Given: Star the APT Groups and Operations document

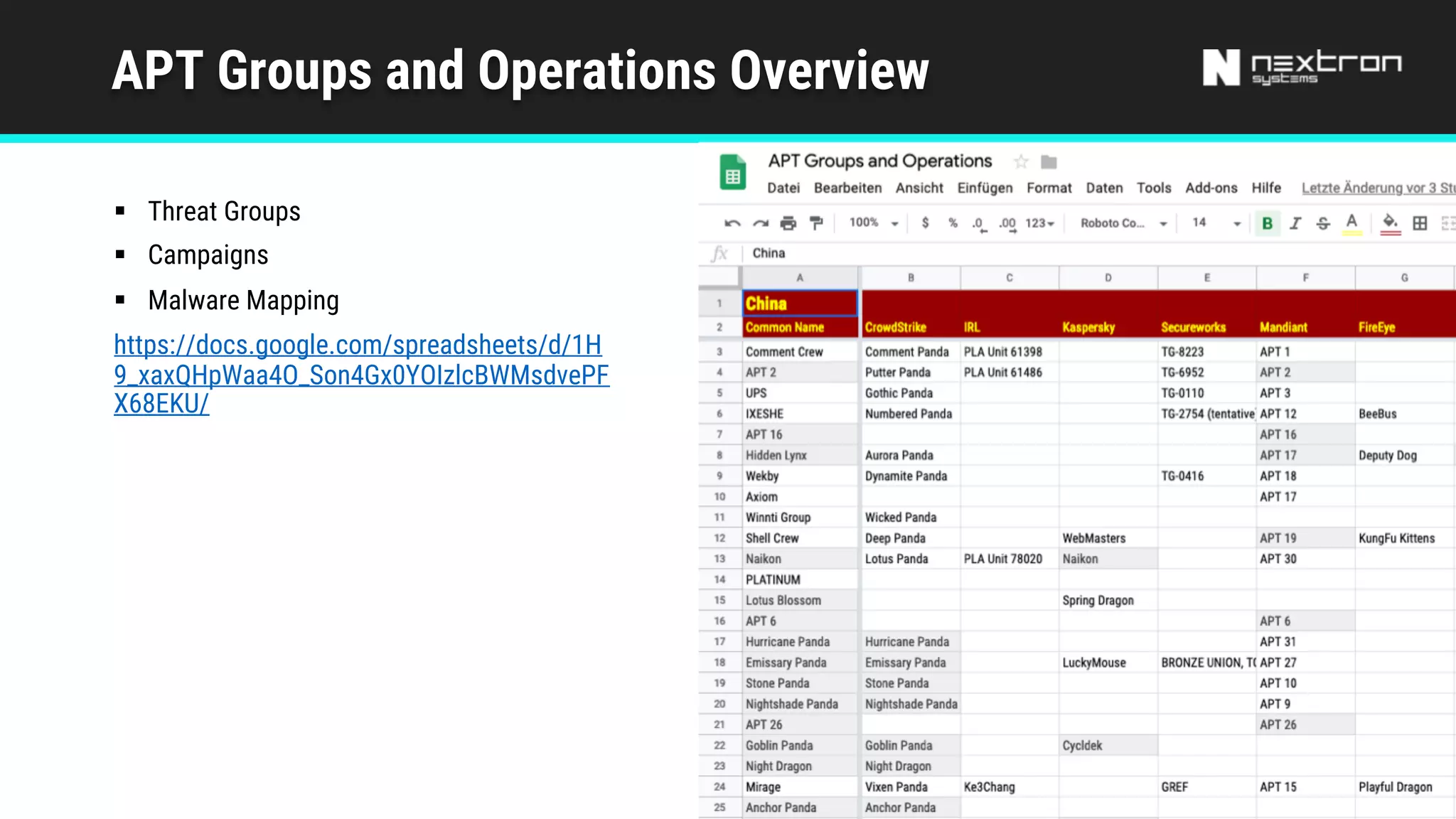Looking at the screenshot, I should 1021,162.
